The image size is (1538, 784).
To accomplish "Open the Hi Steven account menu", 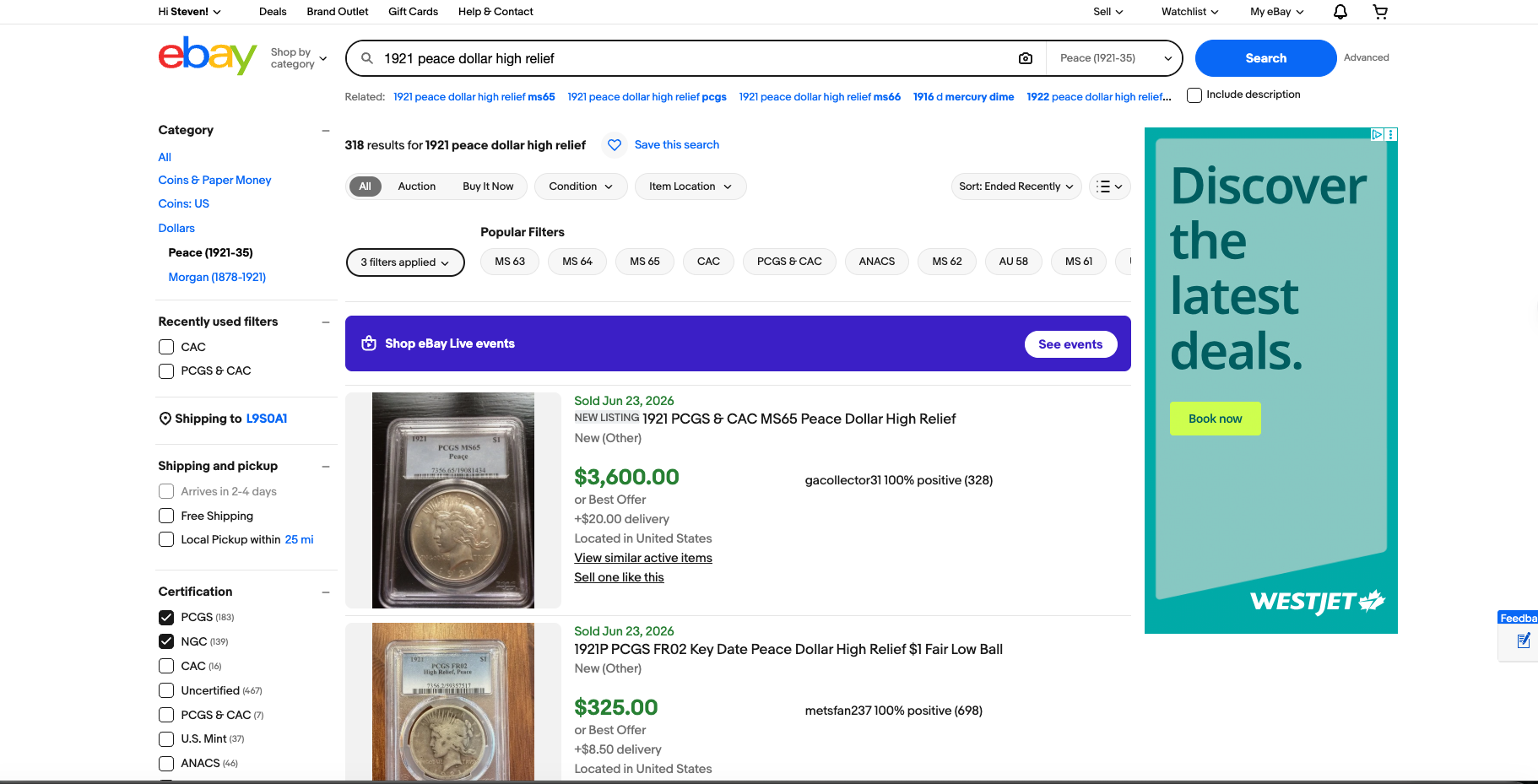I will point(190,12).
